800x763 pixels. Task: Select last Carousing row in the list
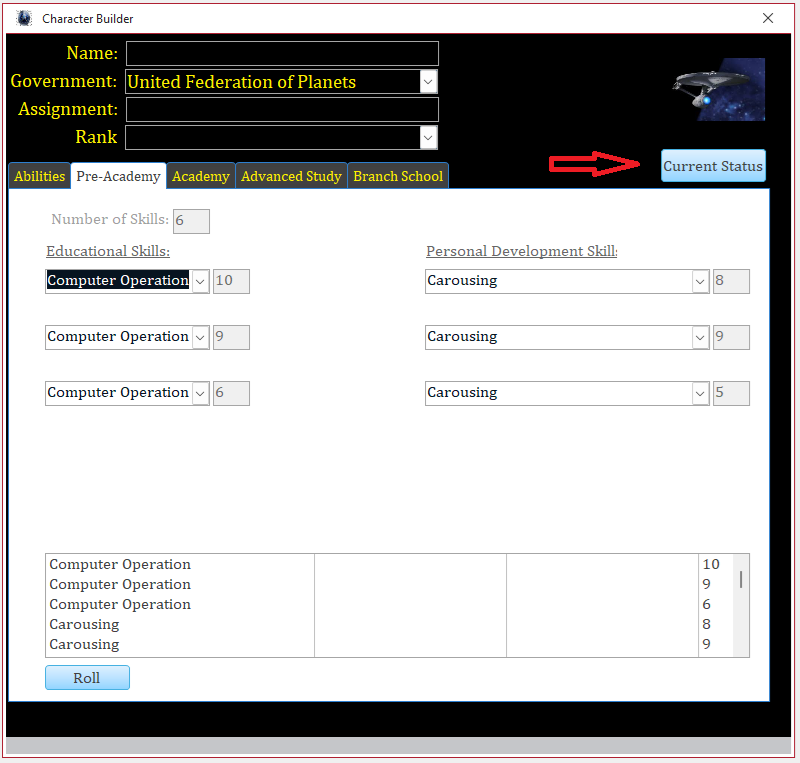point(389,644)
